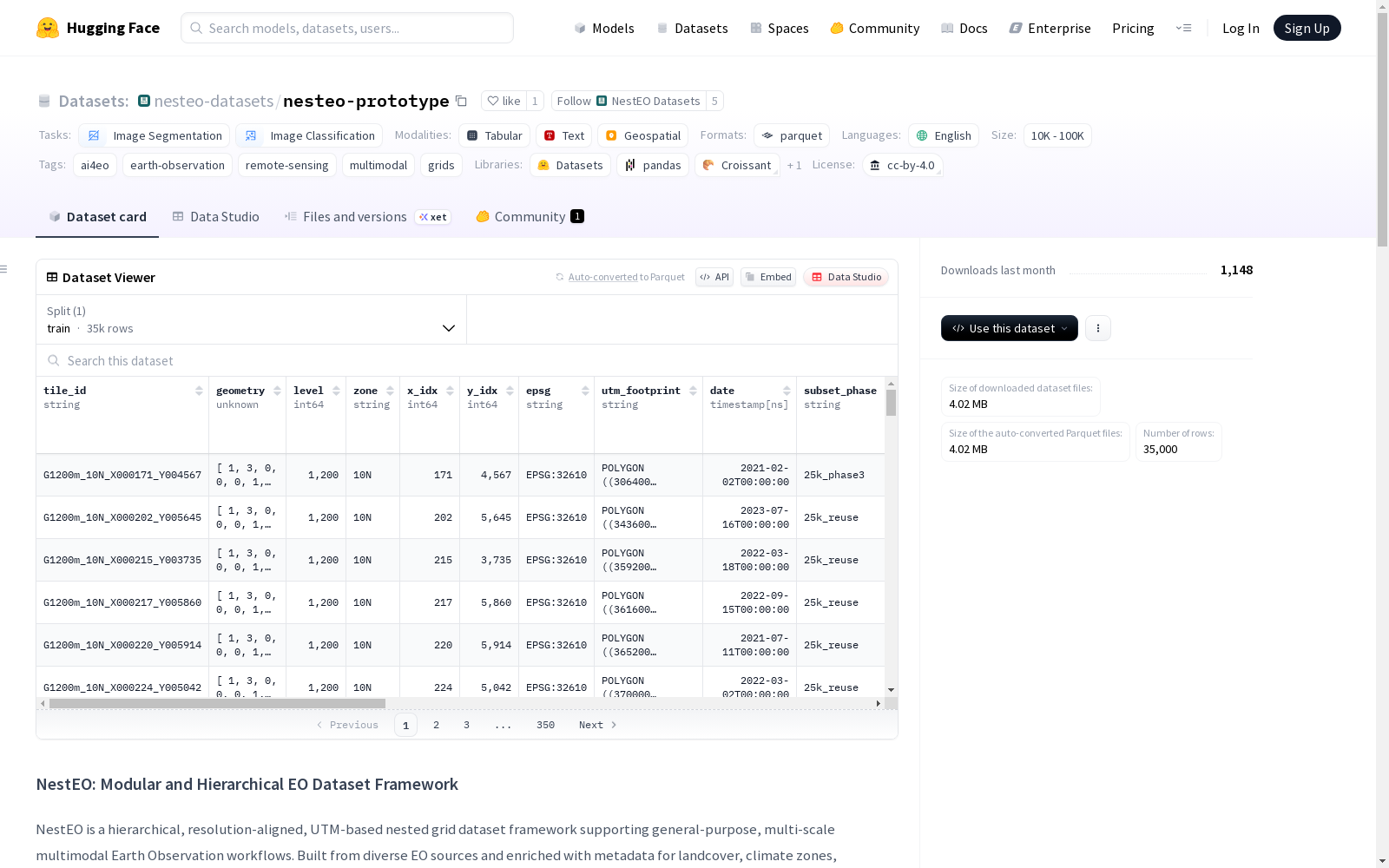This screenshot has width=1389, height=868.
Task: Click the English language tag
Action: [x=944, y=136]
